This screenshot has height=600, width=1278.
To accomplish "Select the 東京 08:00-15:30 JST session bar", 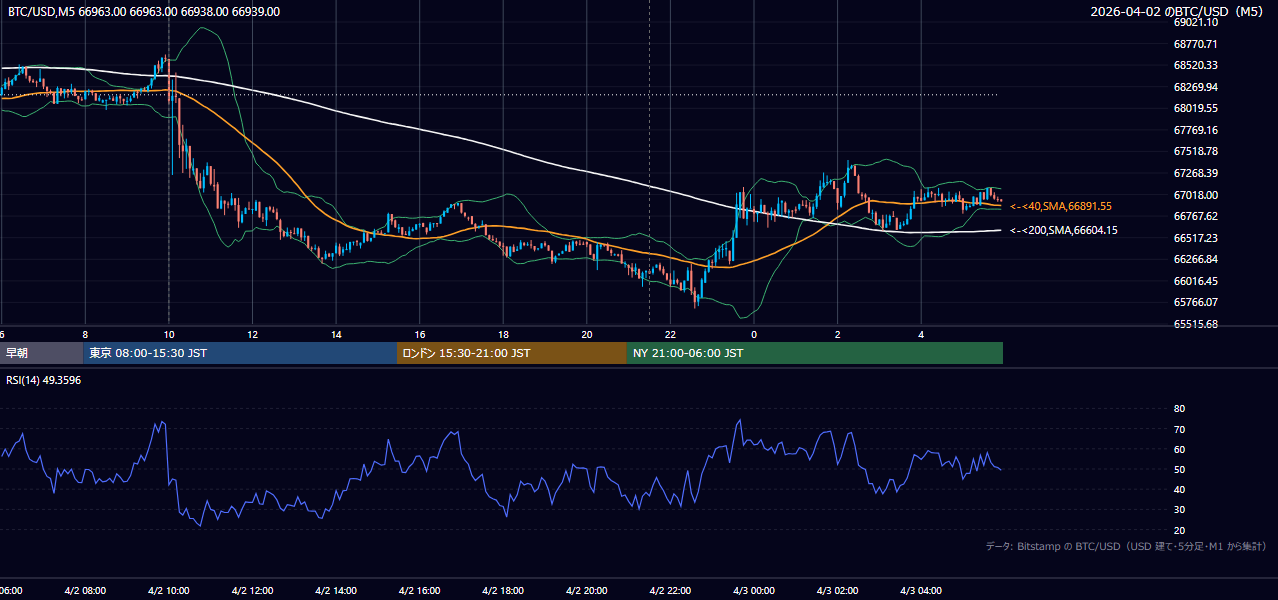I will point(240,353).
